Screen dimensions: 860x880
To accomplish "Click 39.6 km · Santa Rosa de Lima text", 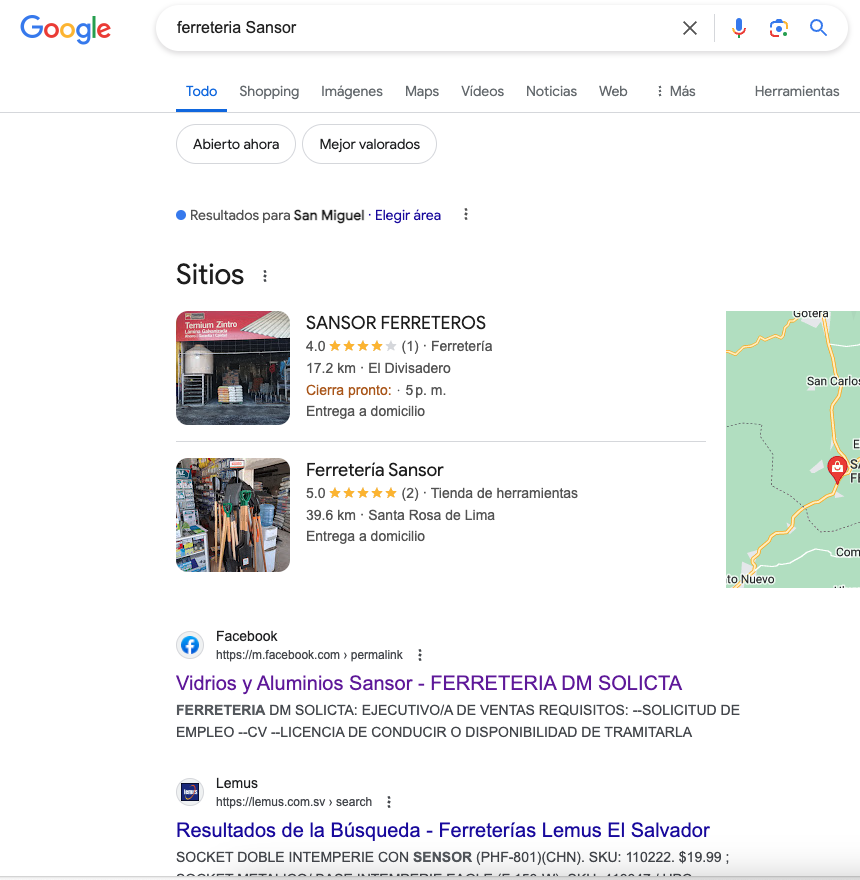I will click(x=400, y=515).
